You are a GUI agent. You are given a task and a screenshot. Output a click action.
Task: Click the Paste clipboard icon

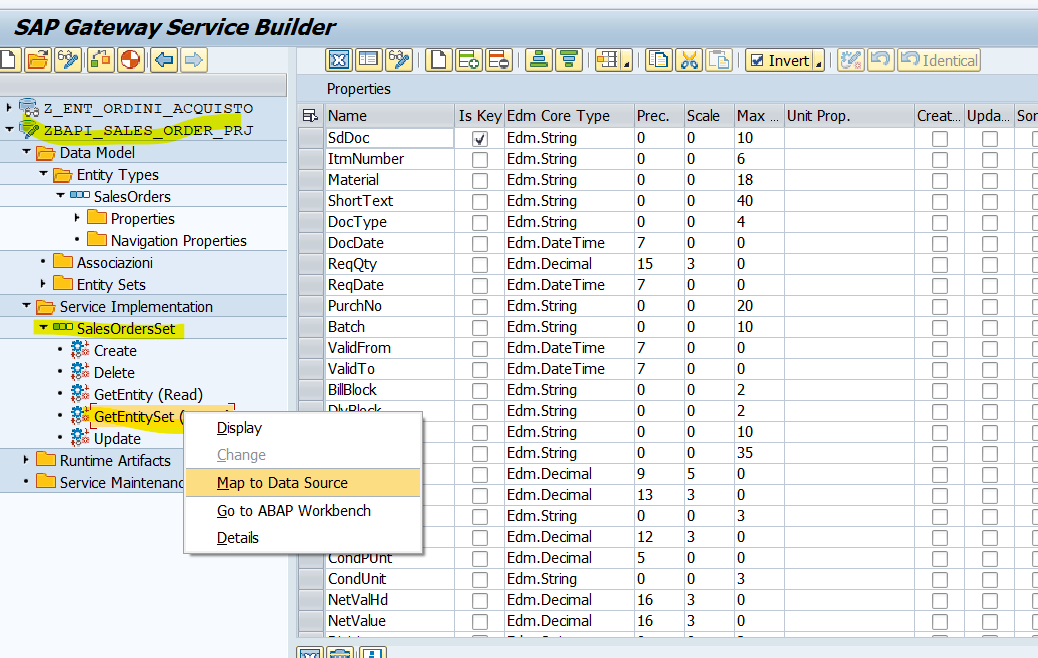(x=719, y=60)
